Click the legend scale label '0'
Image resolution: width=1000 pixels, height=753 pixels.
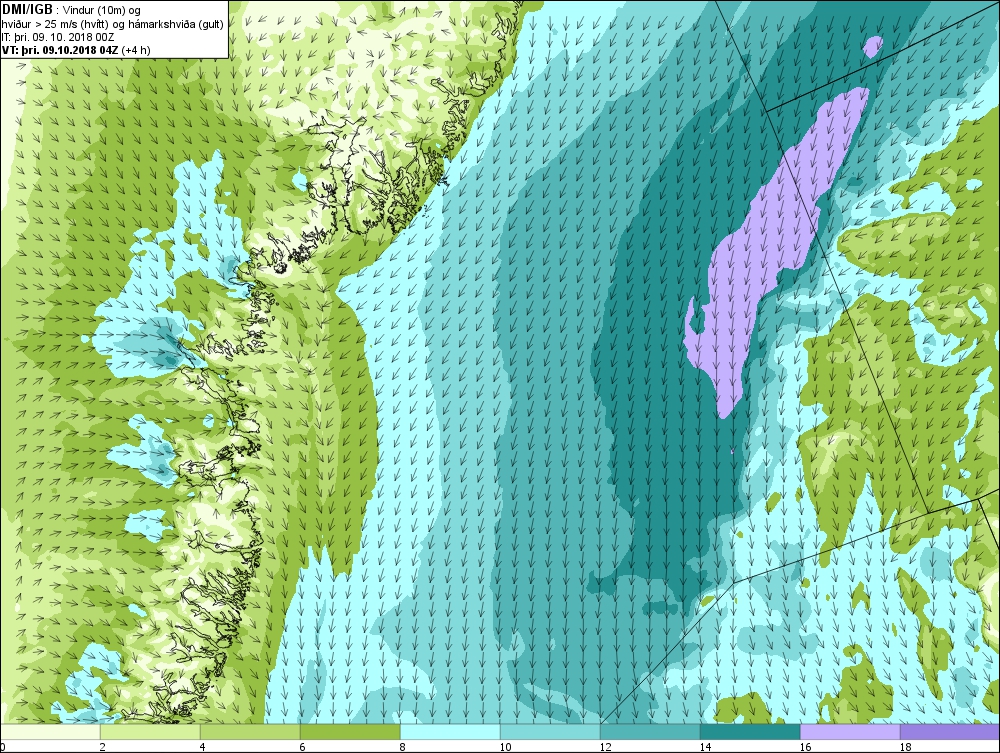[3, 747]
